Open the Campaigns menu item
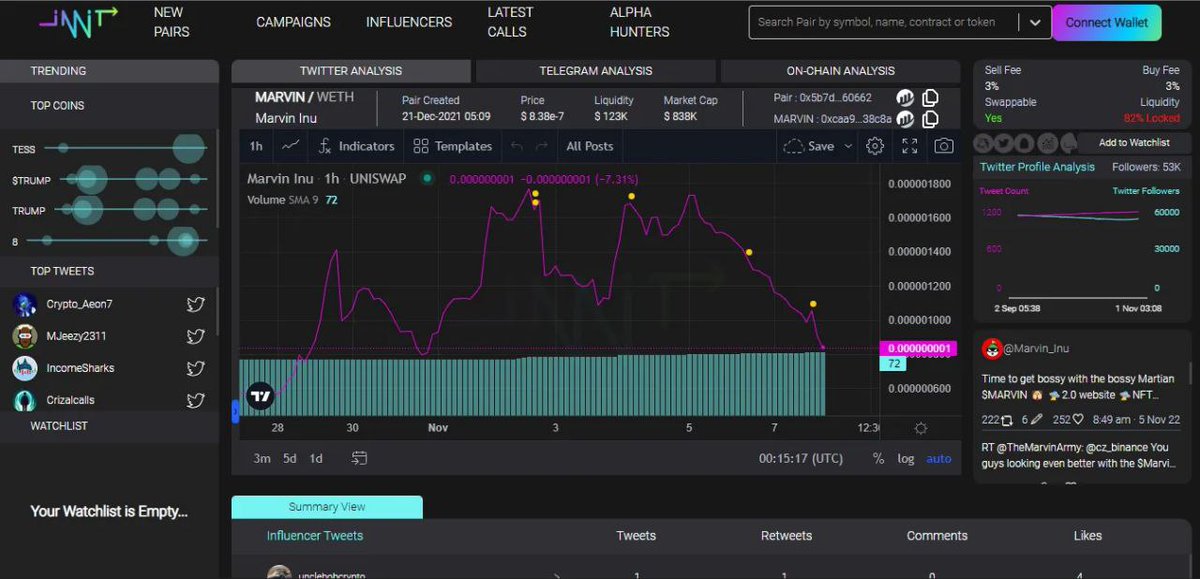 293,22
